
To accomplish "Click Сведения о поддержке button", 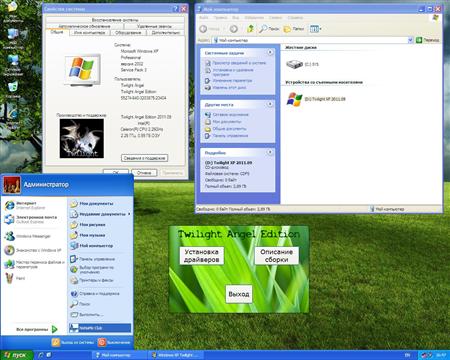I will (x=144, y=158).
